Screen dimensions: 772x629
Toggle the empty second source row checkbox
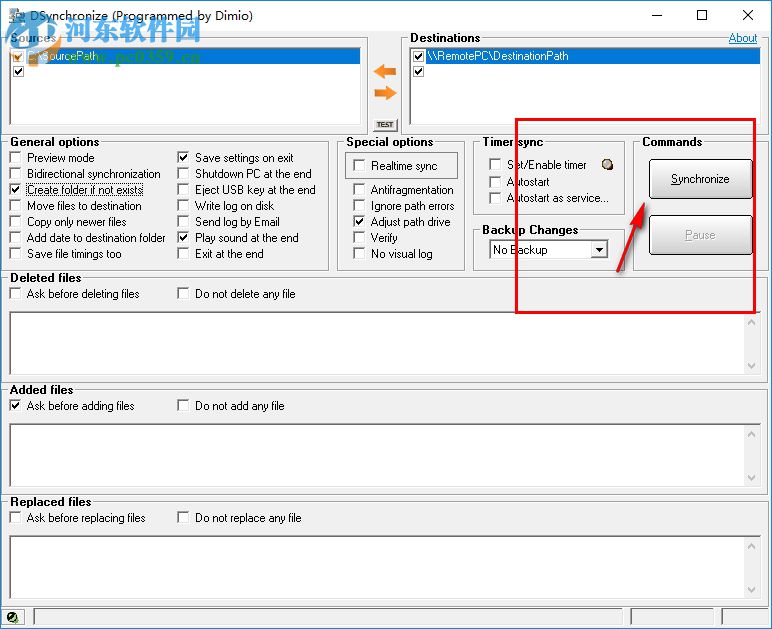pos(18,71)
